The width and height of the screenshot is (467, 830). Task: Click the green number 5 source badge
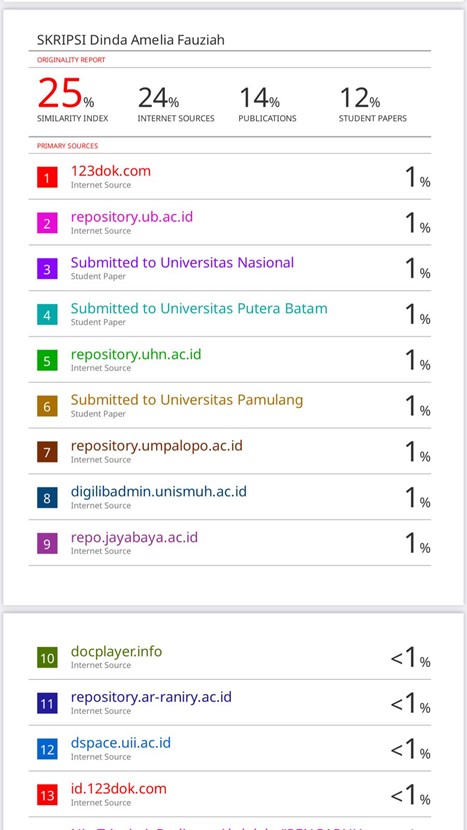pos(47,360)
